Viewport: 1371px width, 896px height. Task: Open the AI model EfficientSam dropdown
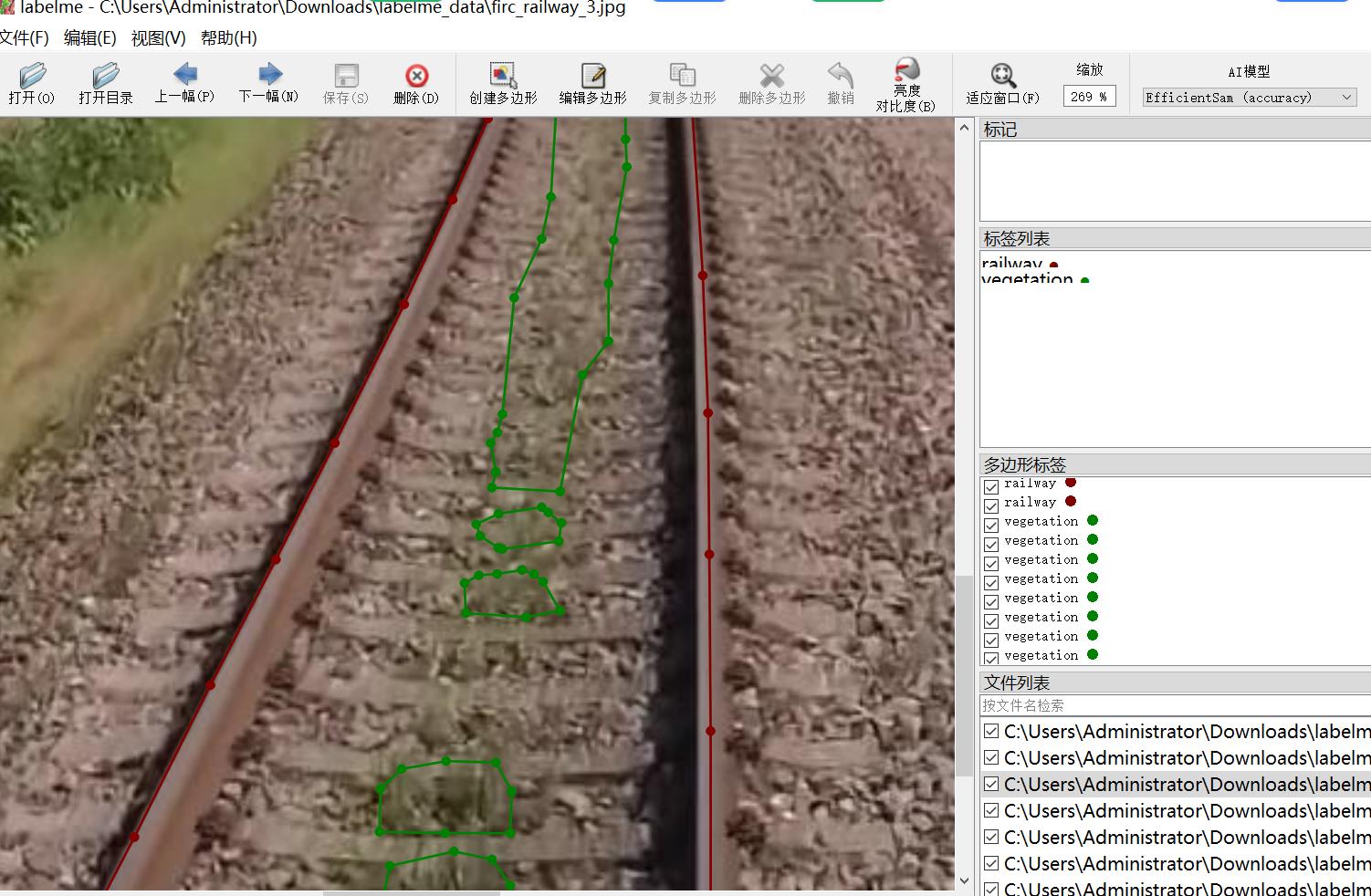pos(1249,97)
